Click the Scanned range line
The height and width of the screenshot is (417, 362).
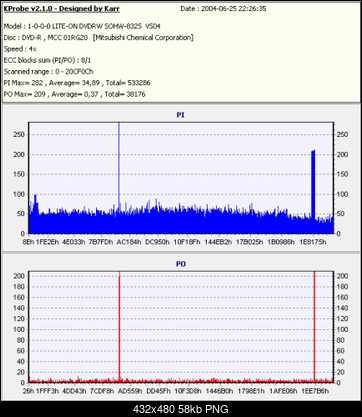point(48,71)
